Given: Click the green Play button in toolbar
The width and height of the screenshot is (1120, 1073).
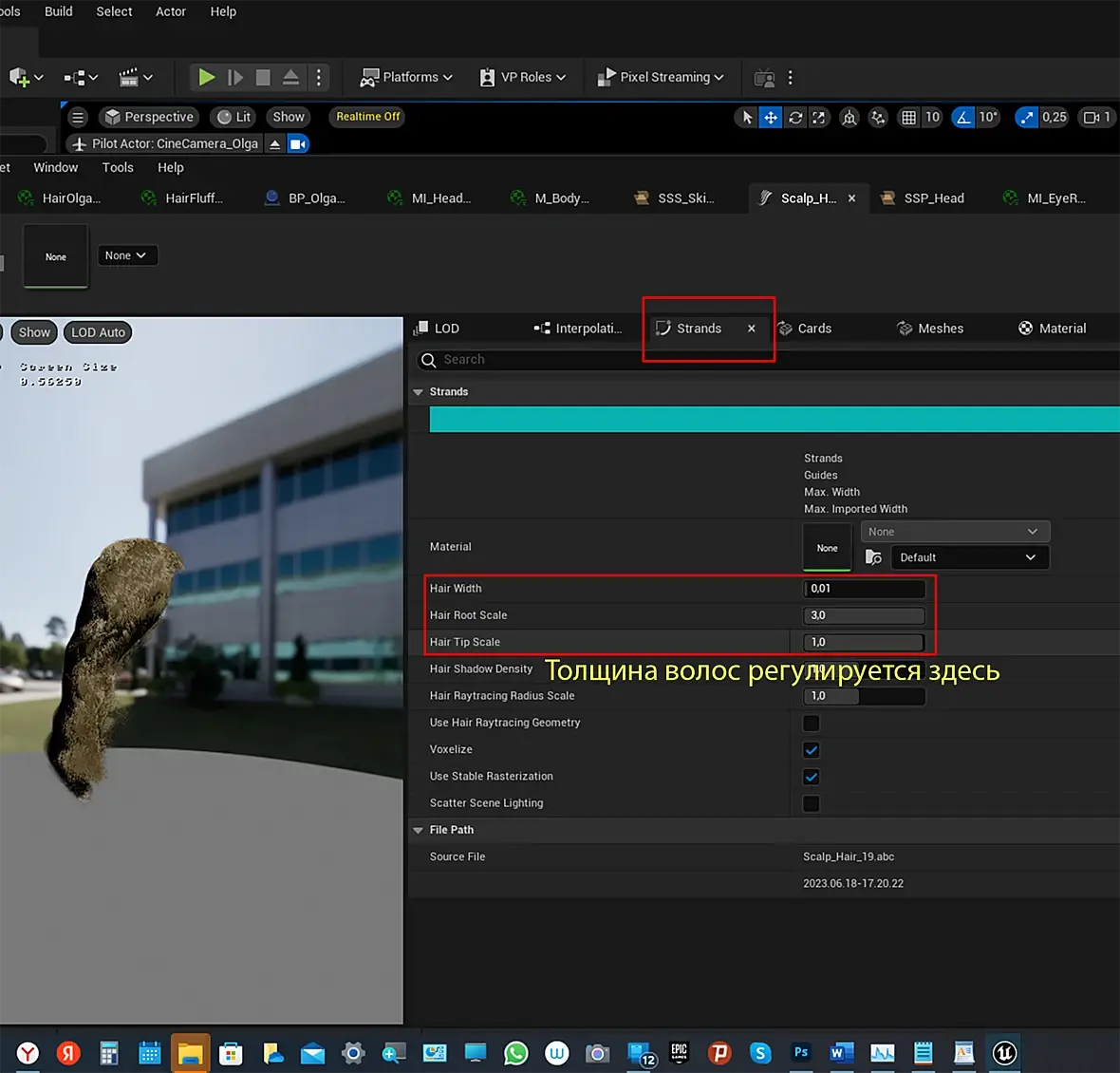Looking at the screenshot, I should [206, 77].
